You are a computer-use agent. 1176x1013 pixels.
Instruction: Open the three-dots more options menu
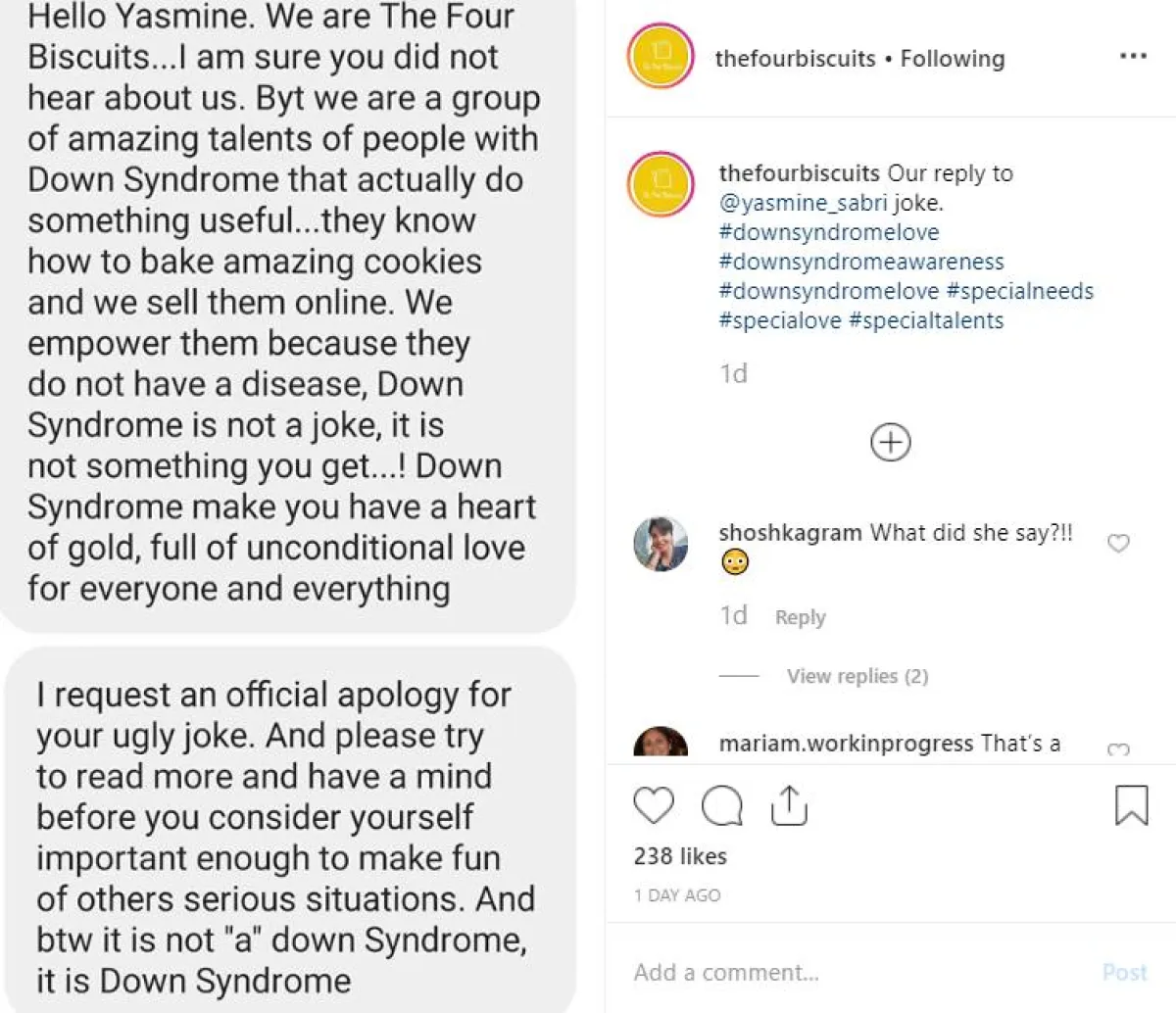click(x=1133, y=57)
